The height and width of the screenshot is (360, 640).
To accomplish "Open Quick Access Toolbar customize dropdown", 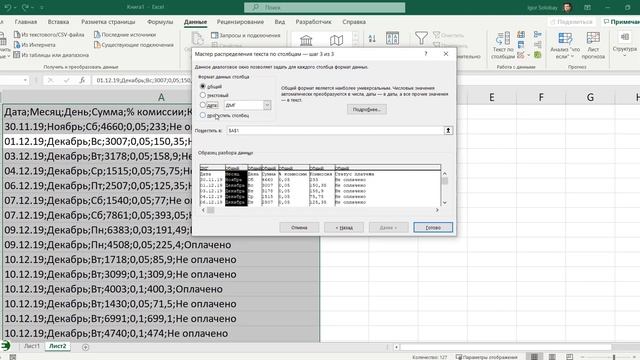I will [x=42, y=7].
